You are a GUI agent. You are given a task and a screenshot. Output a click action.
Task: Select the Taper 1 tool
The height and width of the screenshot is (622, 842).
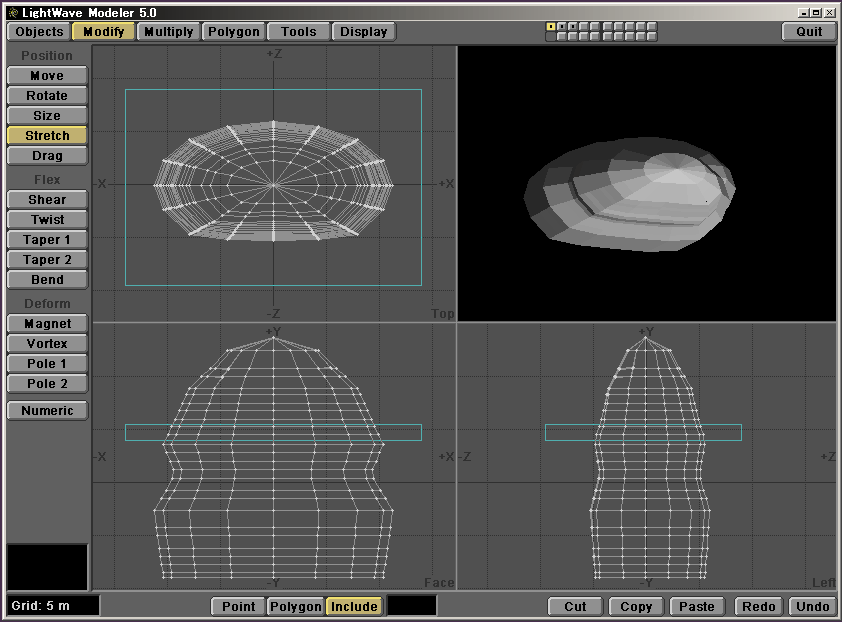click(47, 240)
